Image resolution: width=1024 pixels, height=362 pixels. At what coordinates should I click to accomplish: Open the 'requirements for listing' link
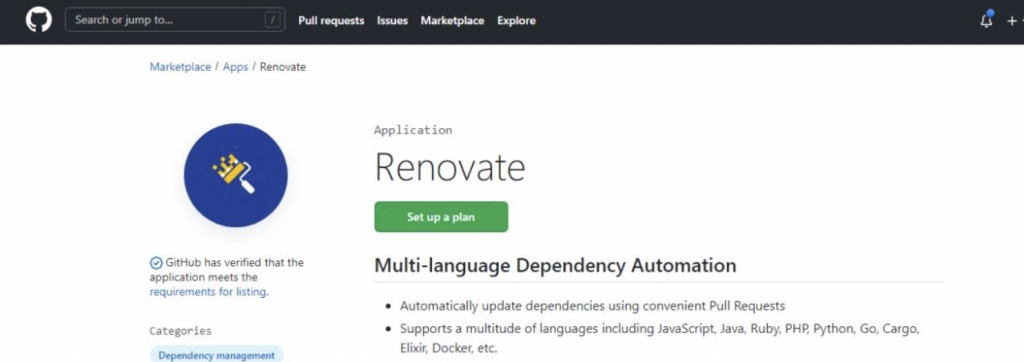pyautogui.click(x=208, y=292)
